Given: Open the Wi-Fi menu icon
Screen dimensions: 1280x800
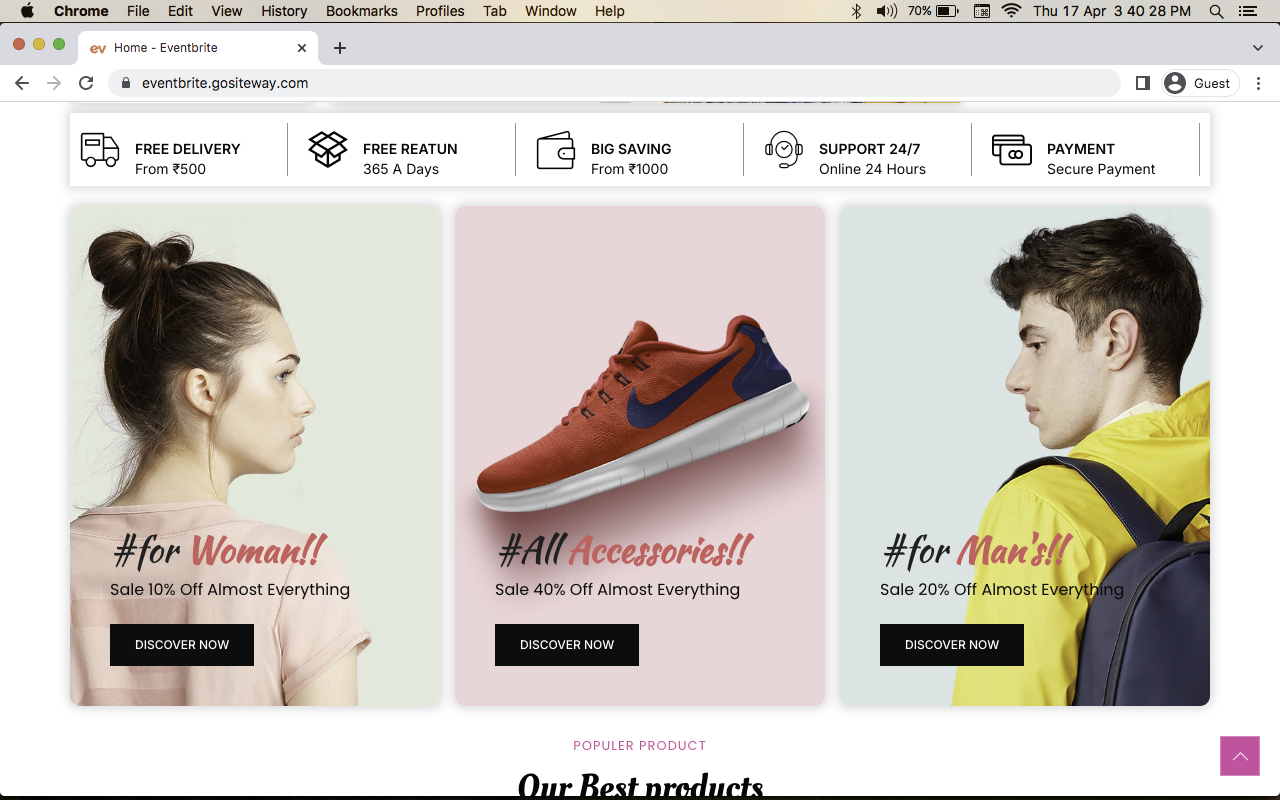Looking at the screenshot, I should pos(1011,11).
